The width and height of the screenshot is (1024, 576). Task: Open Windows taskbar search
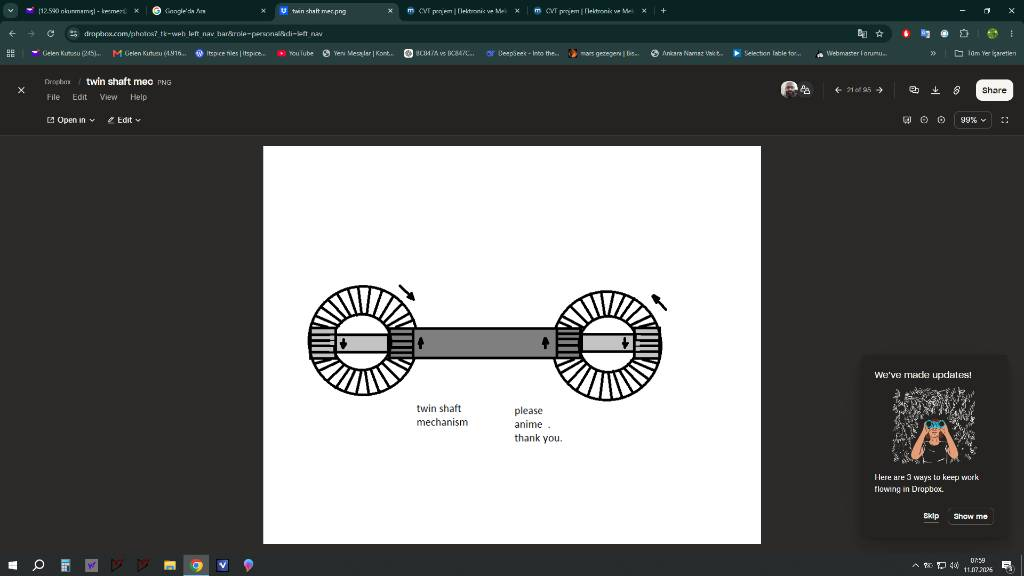coord(39,565)
